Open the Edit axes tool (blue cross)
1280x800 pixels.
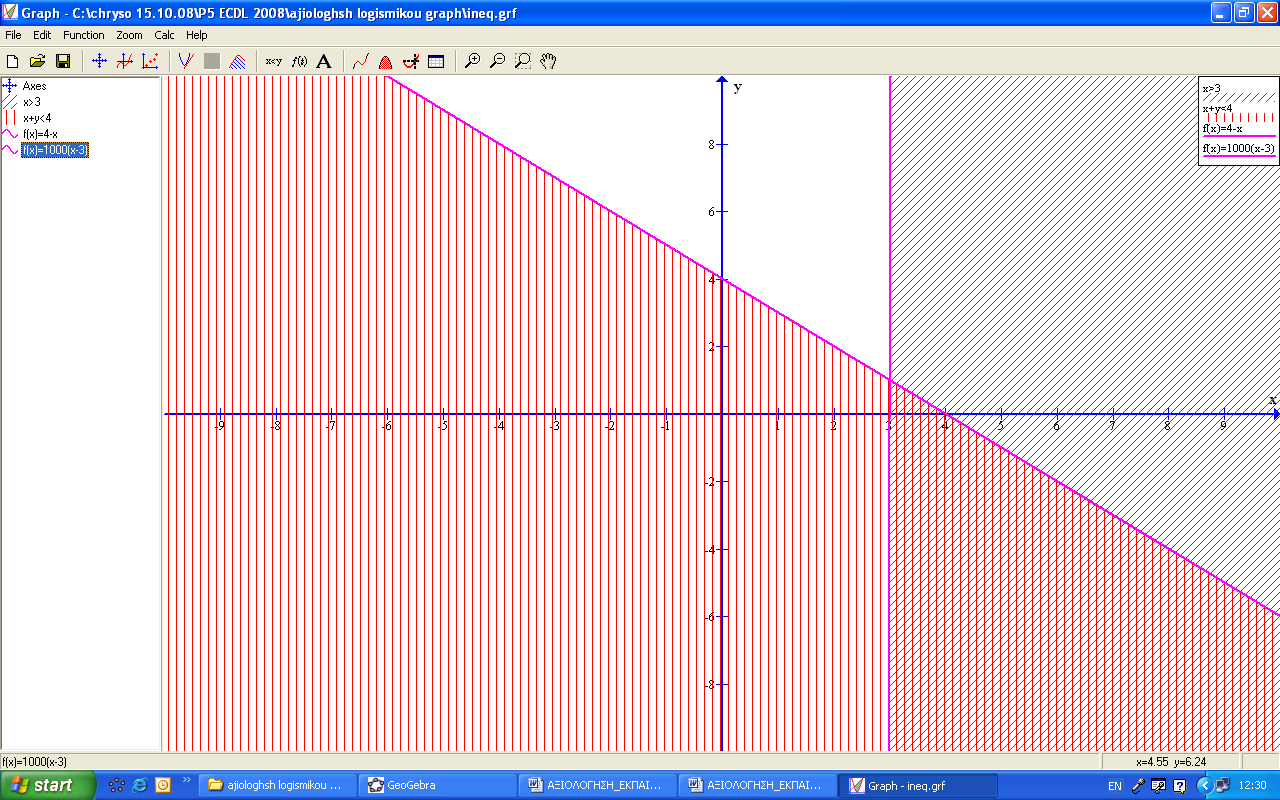point(99,61)
